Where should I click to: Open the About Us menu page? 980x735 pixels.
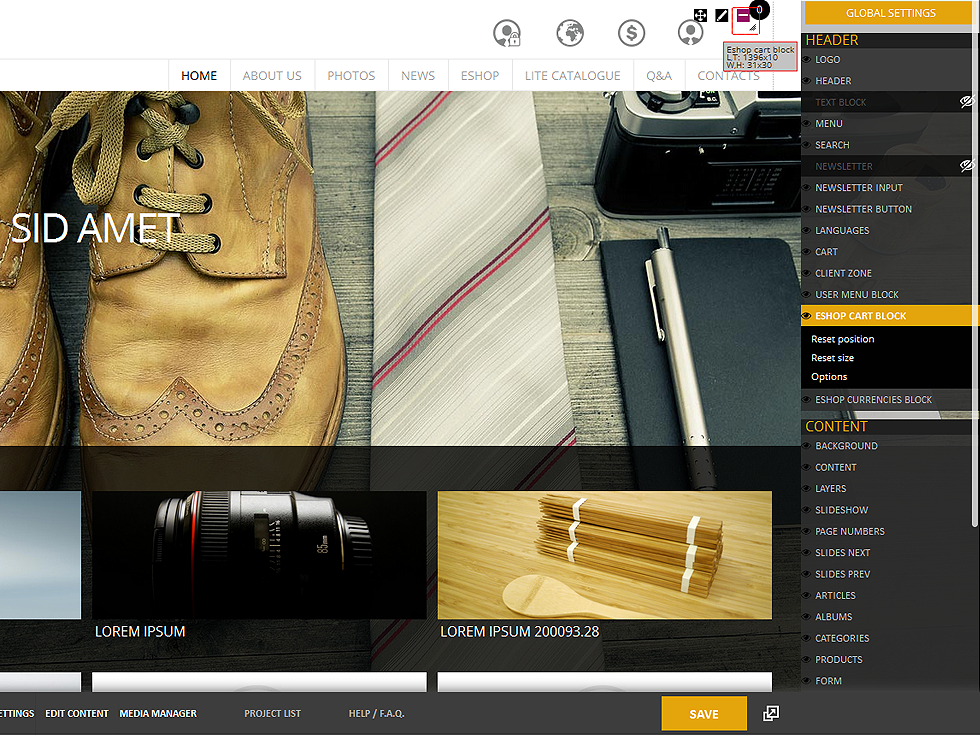coord(272,76)
